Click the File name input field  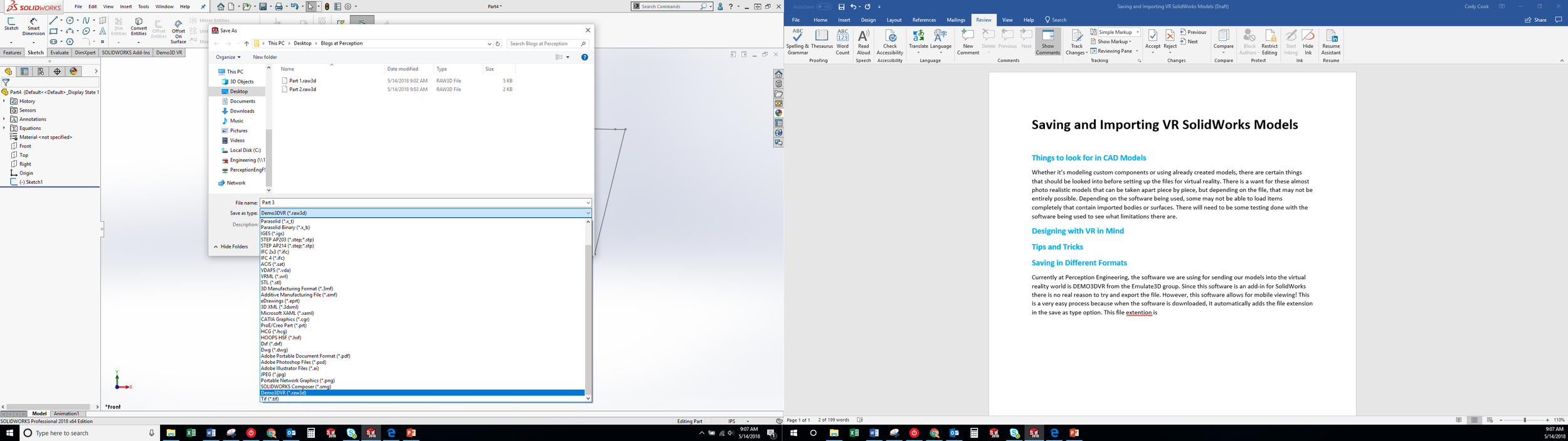point(422,203)
